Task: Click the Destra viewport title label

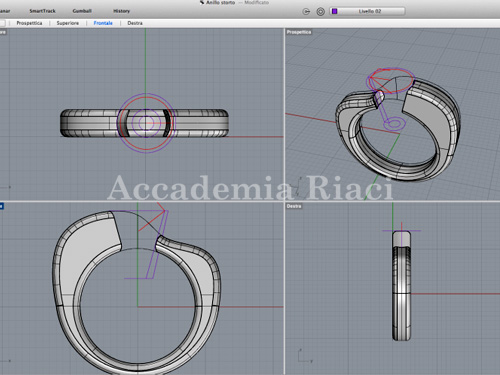Action: coord(294,206)
